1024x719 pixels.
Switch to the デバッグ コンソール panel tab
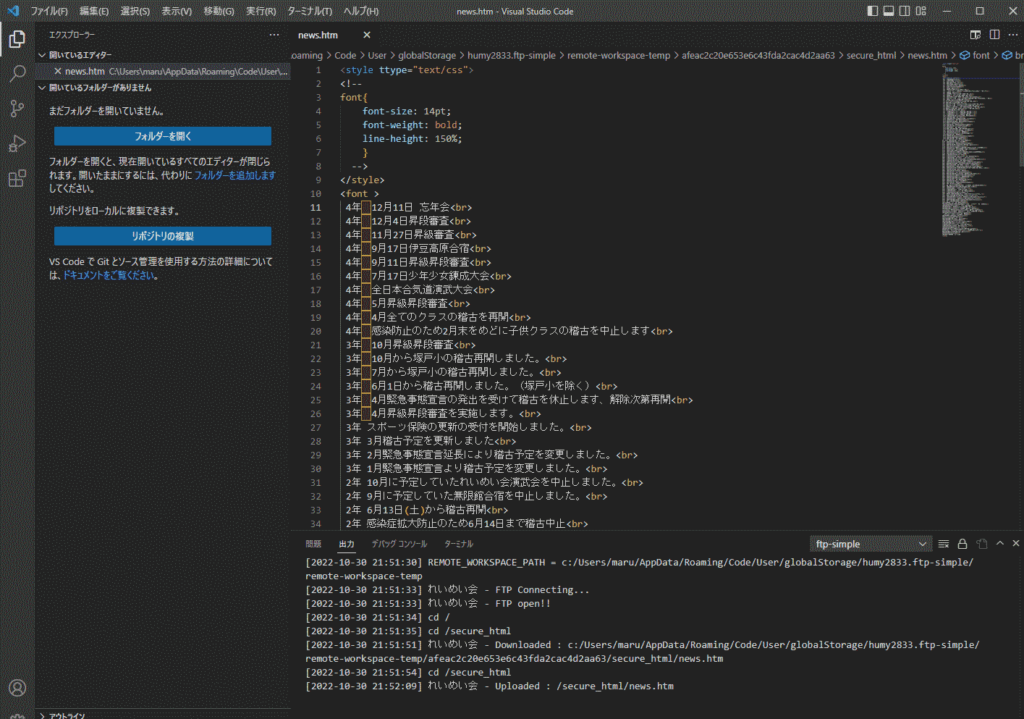click(398, 544)
